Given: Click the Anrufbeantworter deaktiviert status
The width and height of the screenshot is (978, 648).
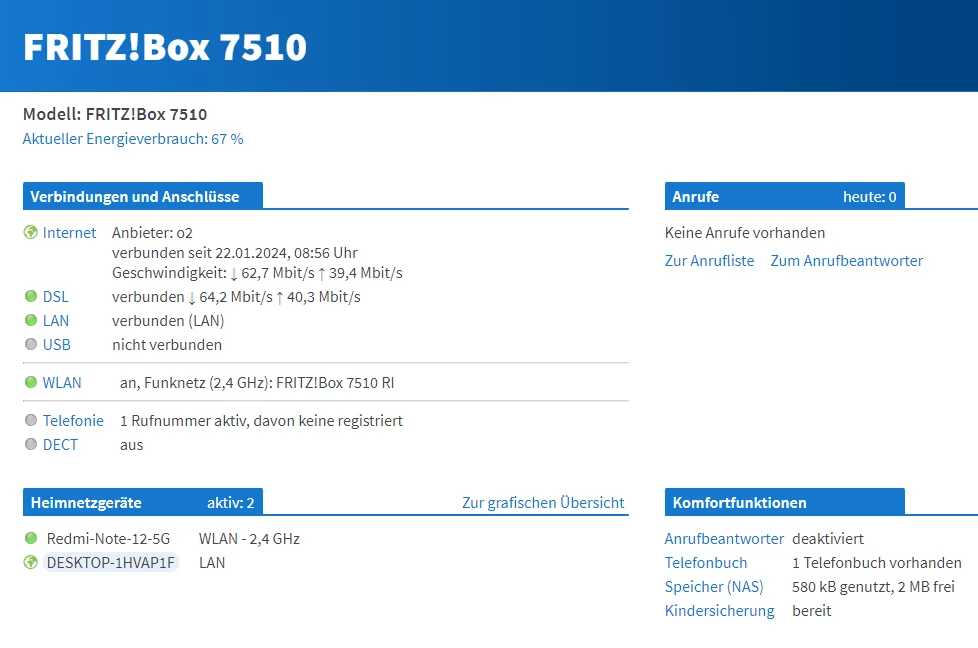Looking at the screenshot, I should point(828,539).
